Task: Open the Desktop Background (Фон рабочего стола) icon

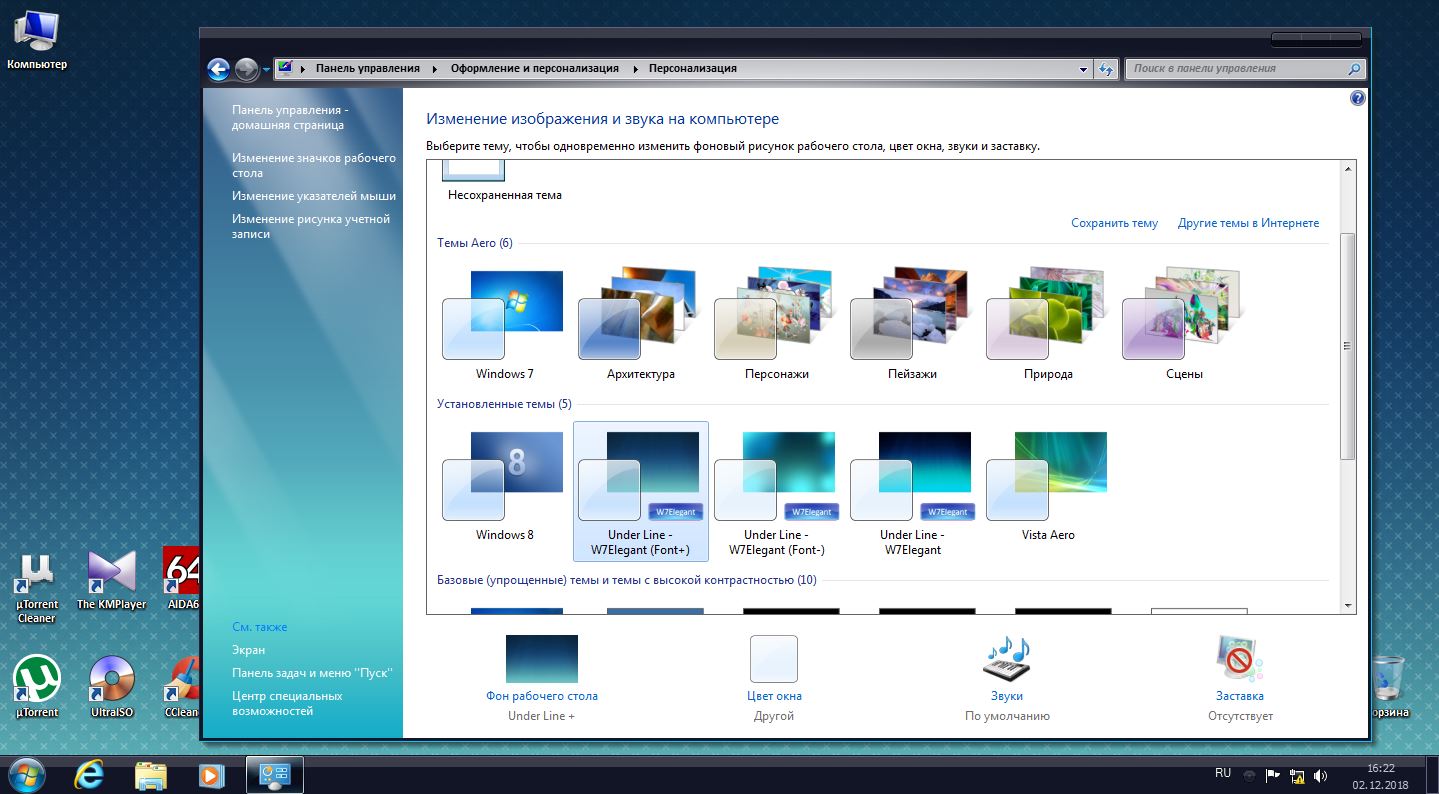Action: pos(541,659)
